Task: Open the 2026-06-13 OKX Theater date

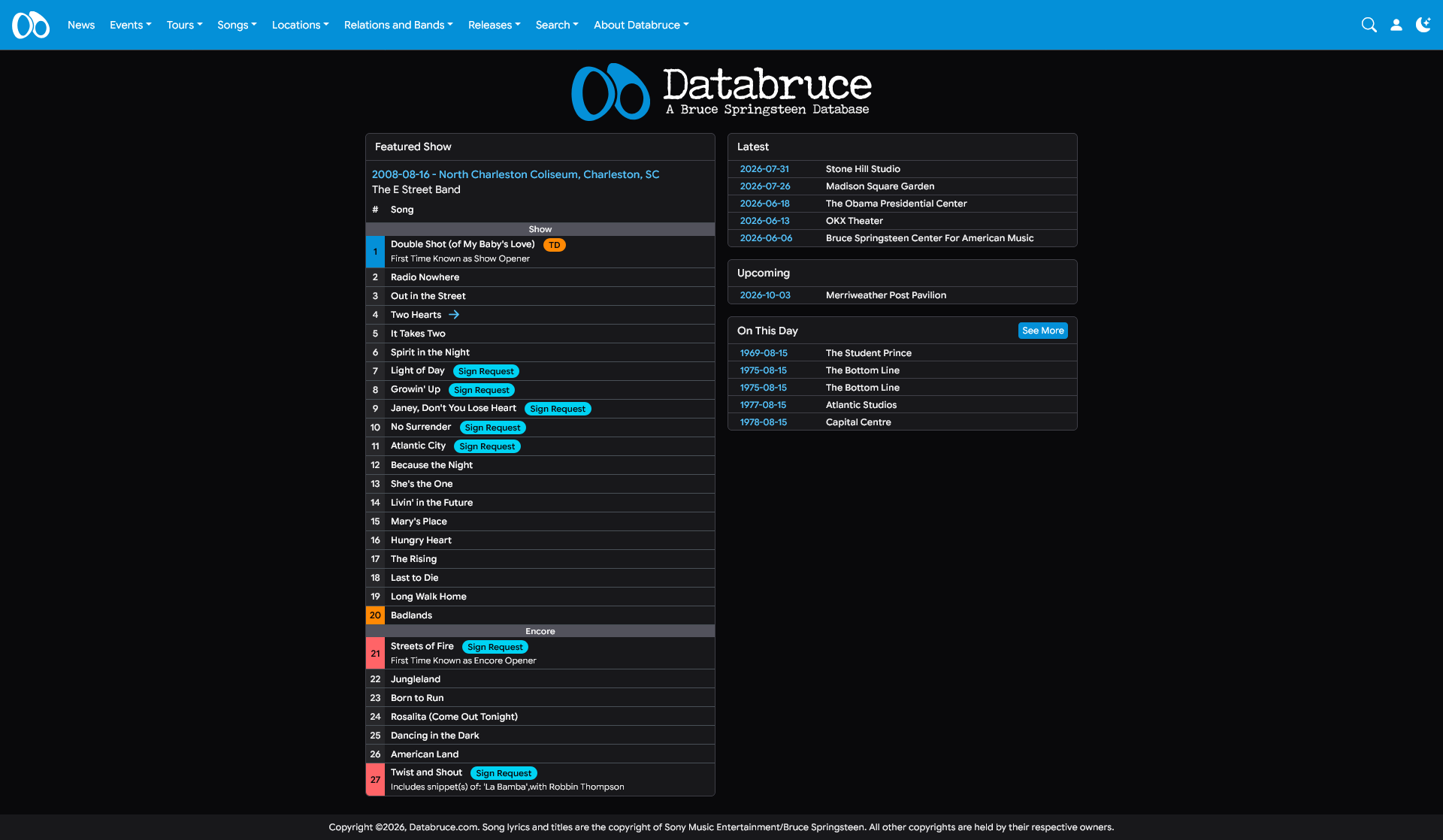Action: pyautogui.click(x=765, y=221)
